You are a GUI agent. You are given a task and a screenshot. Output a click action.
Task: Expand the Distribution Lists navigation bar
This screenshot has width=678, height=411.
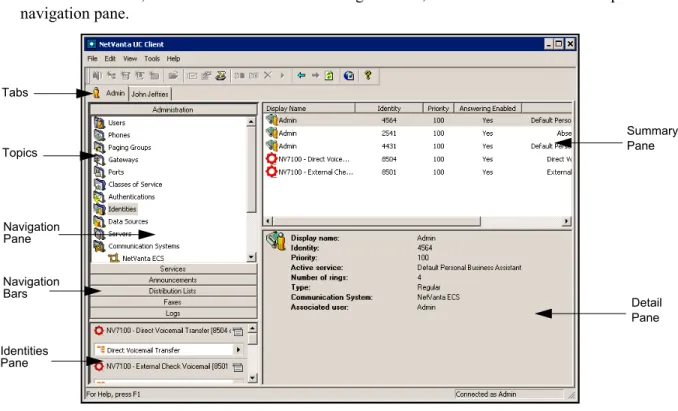173,291
